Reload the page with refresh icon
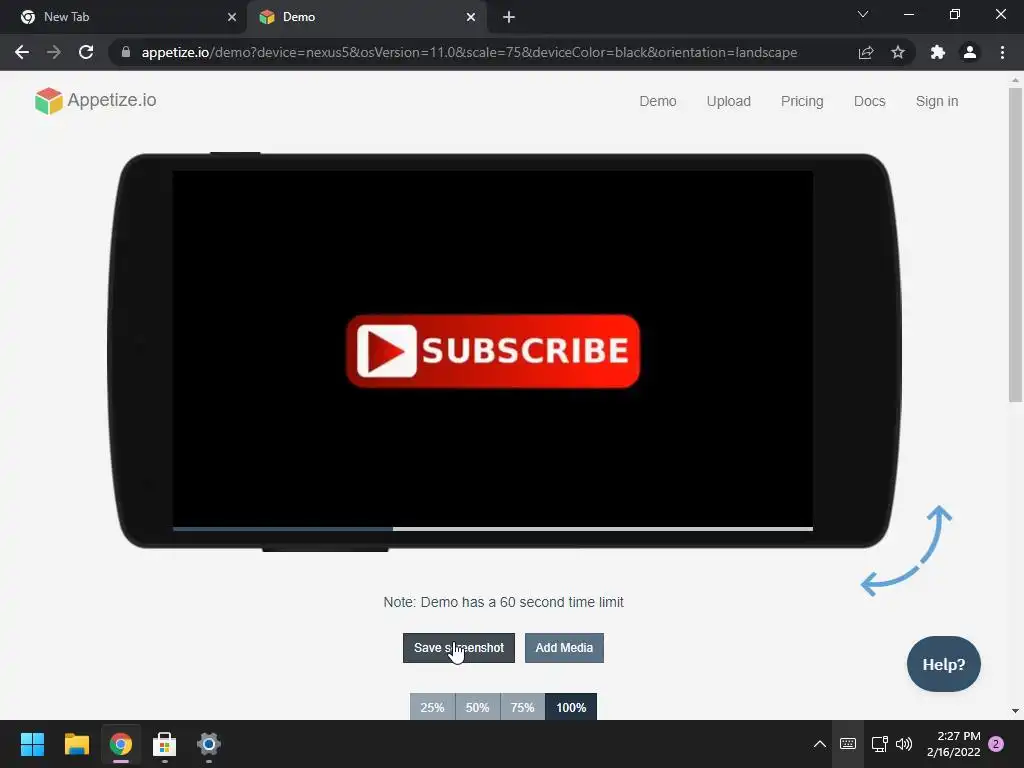The width and height of the screenshot is (1024, 768). [x=86, y=52]
